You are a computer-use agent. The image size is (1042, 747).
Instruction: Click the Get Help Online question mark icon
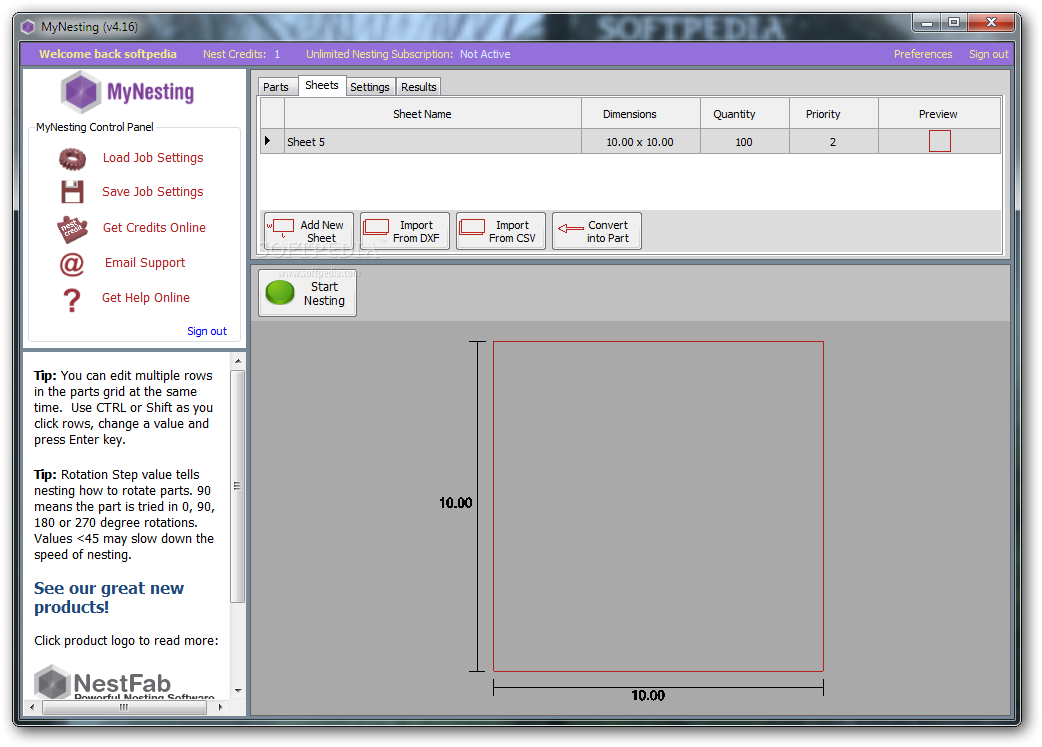click(72, 300)
